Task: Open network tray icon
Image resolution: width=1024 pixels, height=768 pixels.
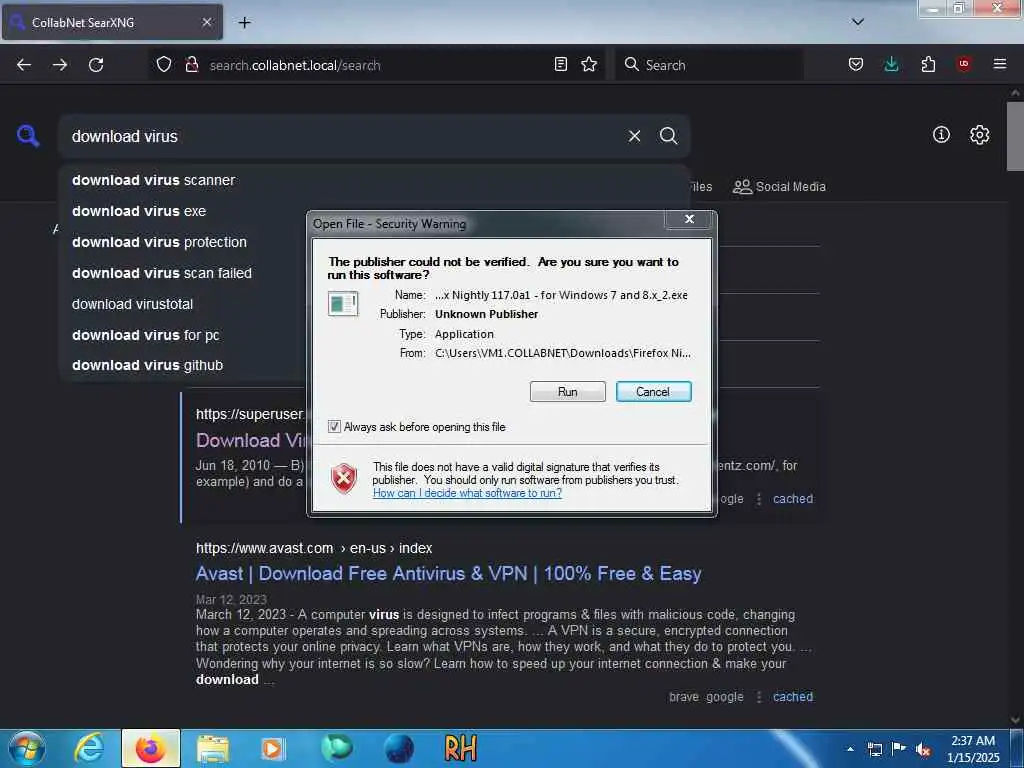Action: [x=875, y=749]
